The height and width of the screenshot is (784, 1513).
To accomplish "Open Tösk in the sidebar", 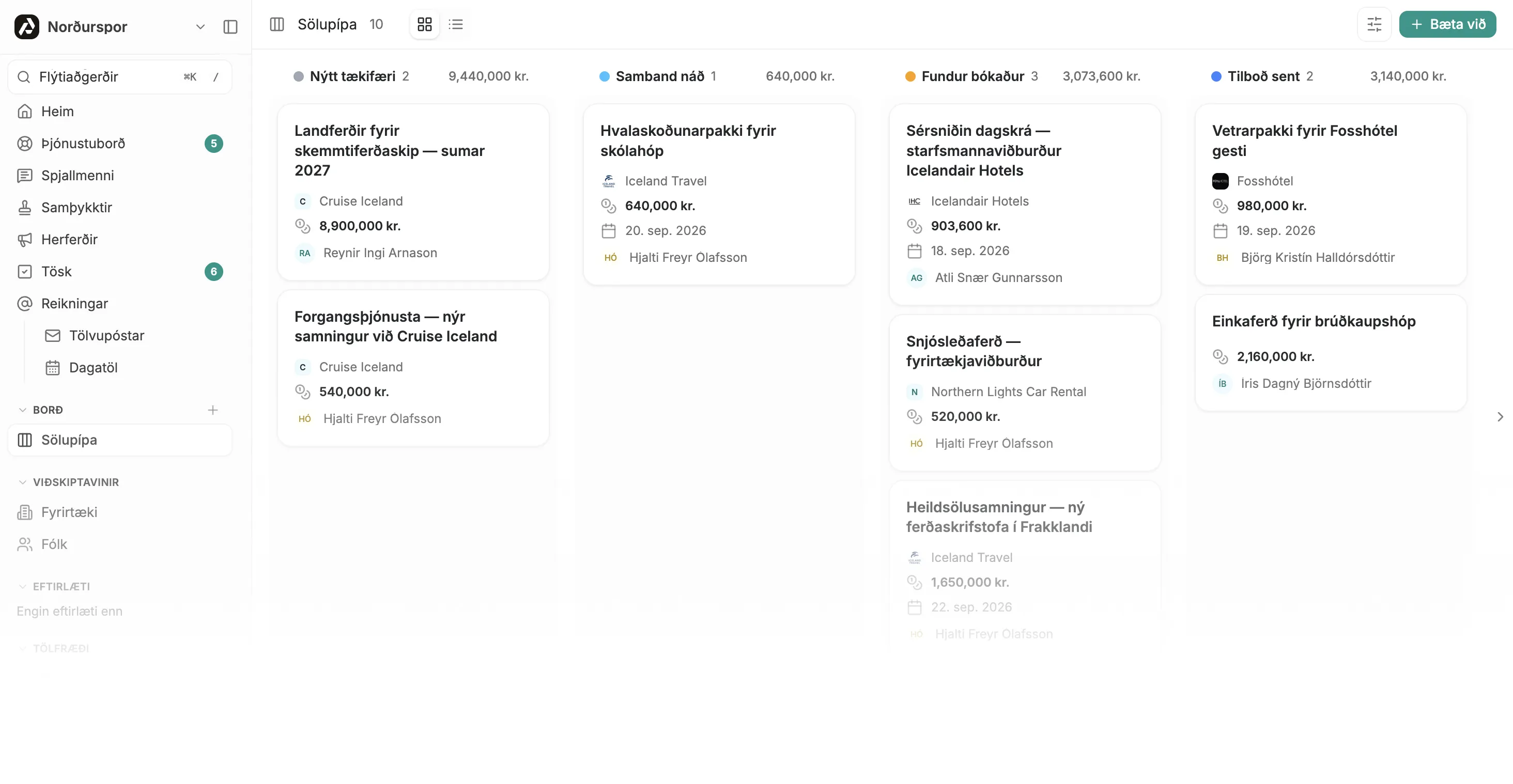I will pyautogui.click(x=120, y=272).
